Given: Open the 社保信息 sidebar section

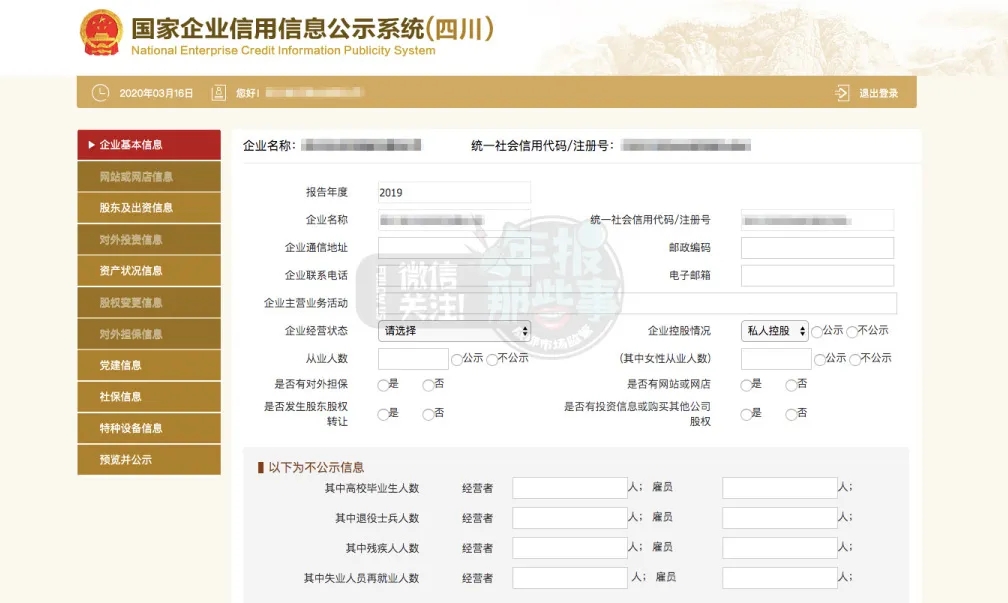Looking at the screenshot, I should [149, 397].
